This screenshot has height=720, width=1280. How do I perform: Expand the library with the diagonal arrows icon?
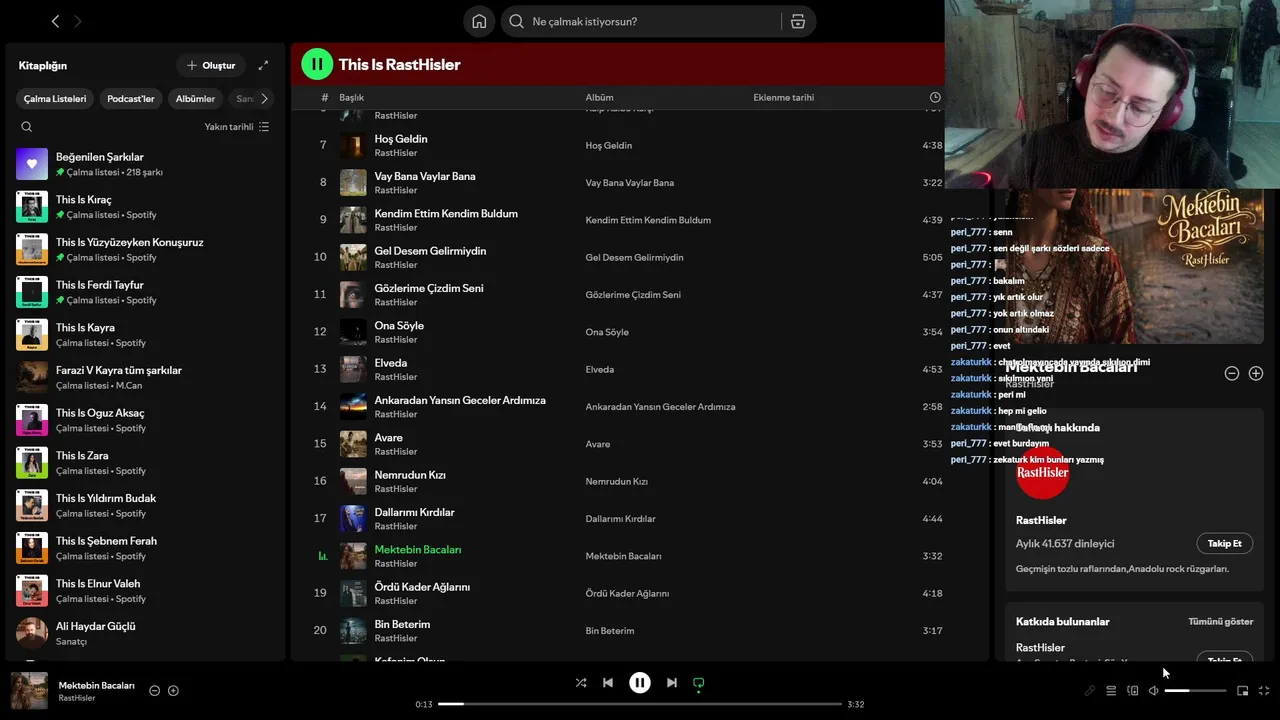263,65
